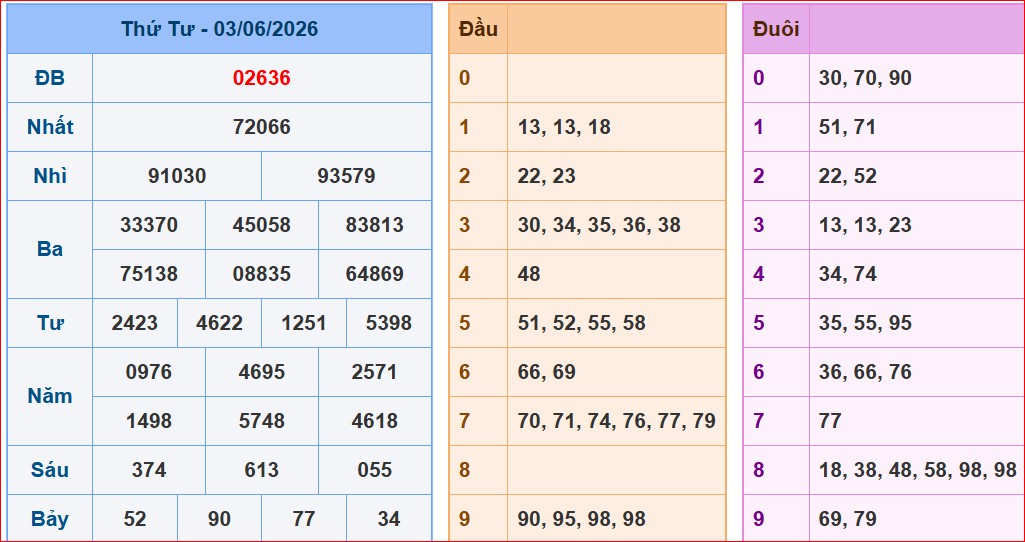Select Tư prize number 1251

point(304,323)
